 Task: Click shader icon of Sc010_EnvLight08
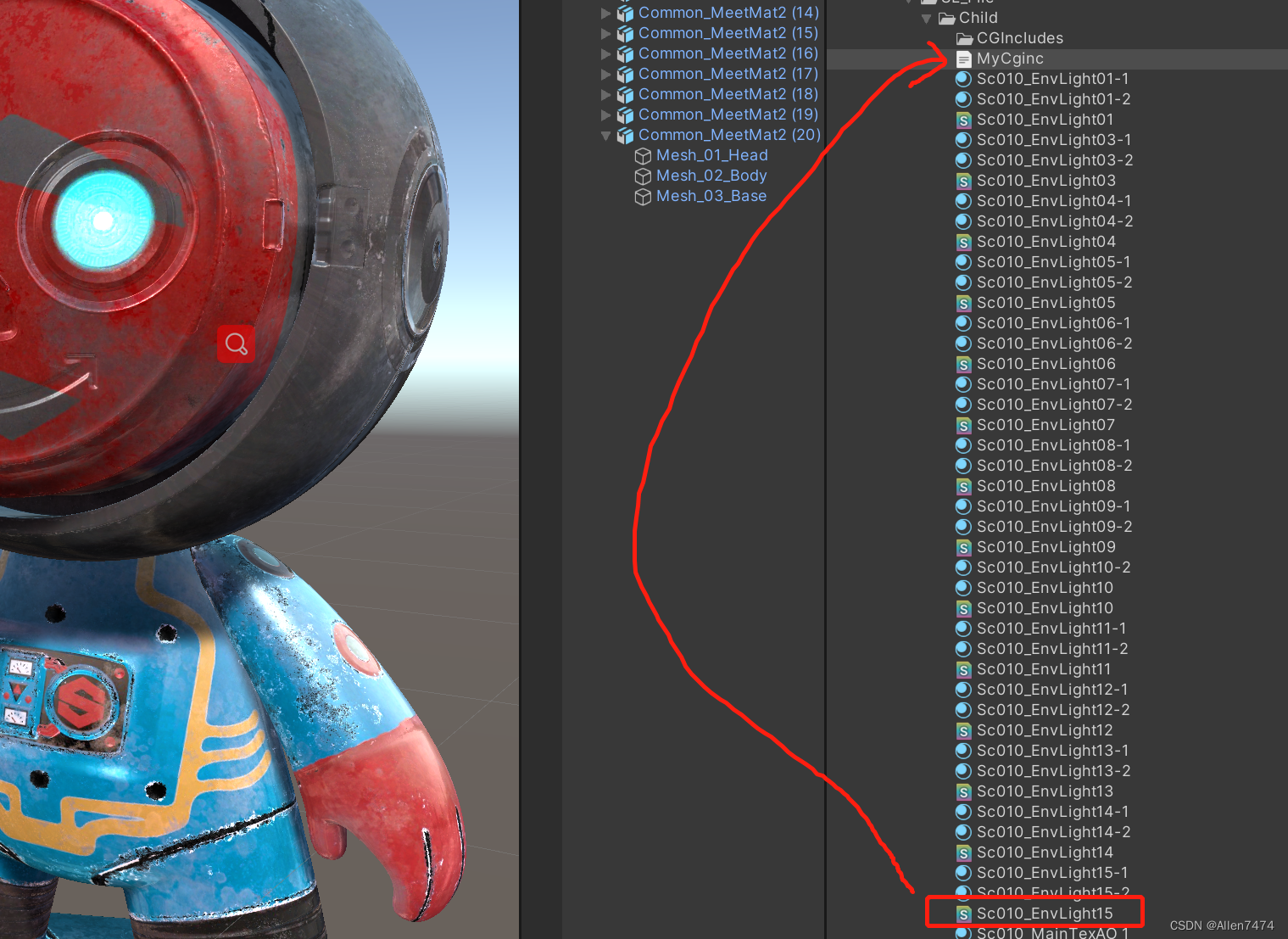[x=963, y=486]
